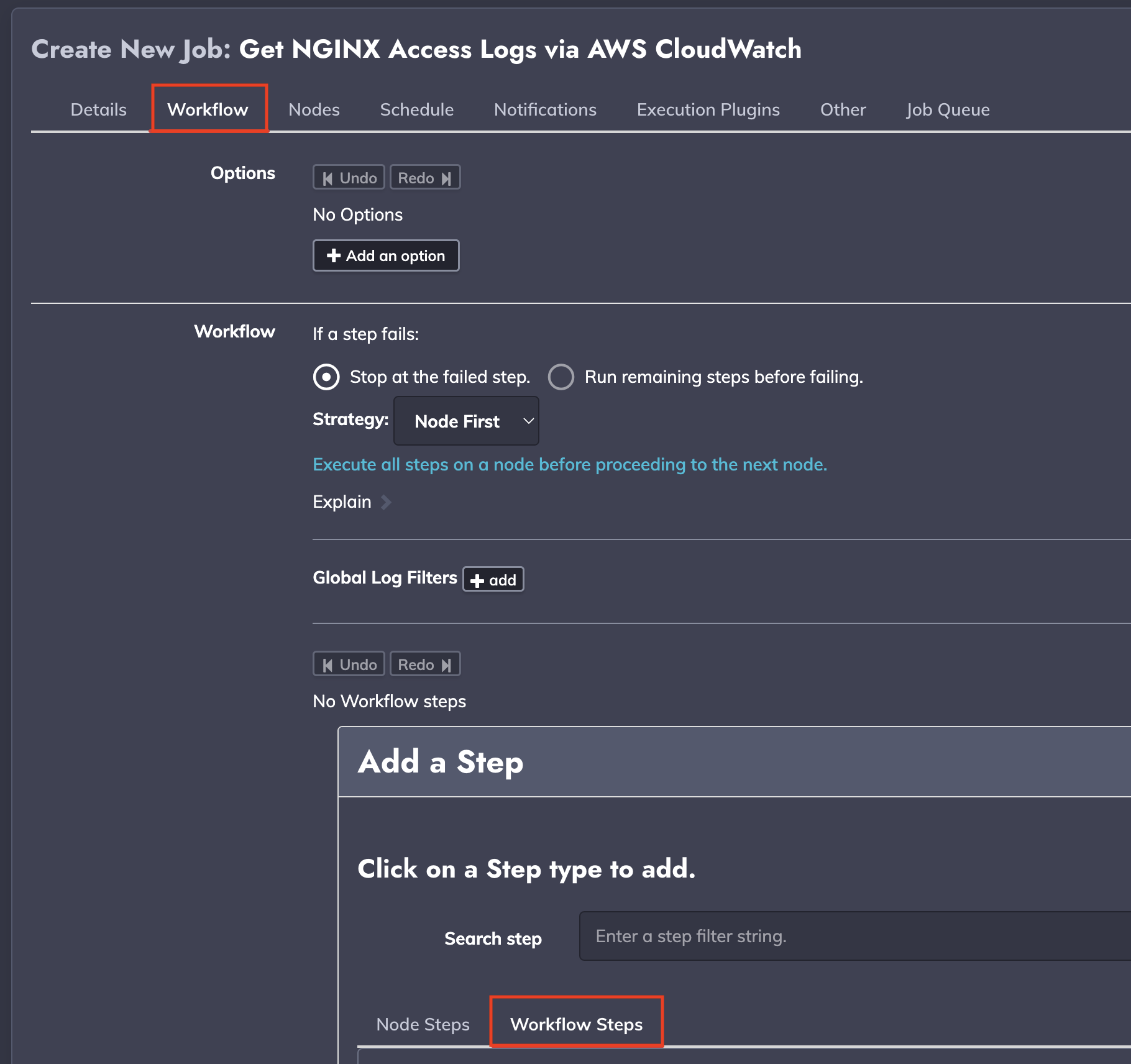Select the Node Steps tab
Viewport: 1131px width, 1064px height.
(x=423, y=1024)
